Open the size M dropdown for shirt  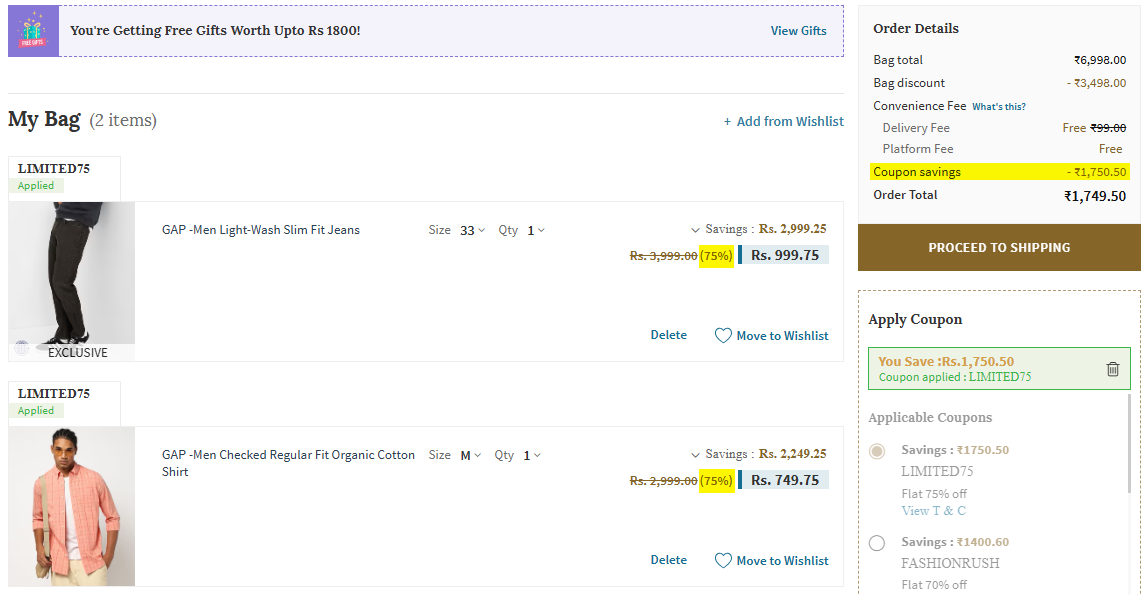470,455
